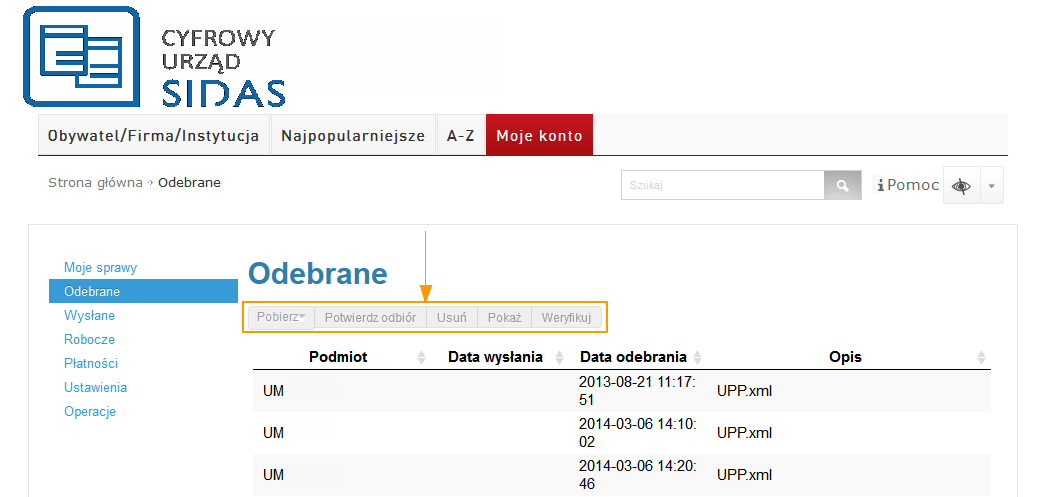
Task: Click the Cyfrowy Urząd SIDAS logo
Action: click(155, 57)
